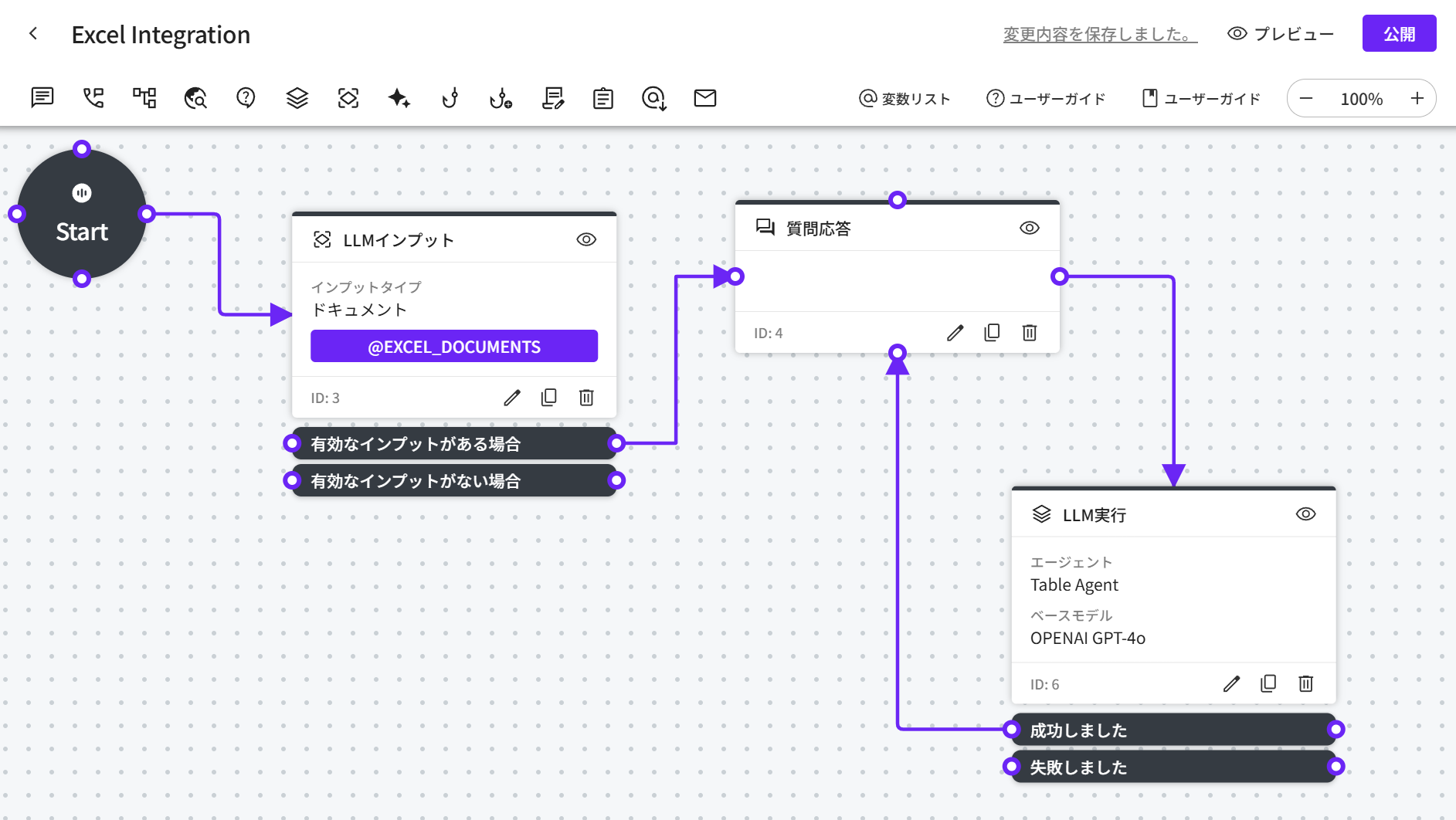The height and width of the screenshot is (820, 1456).
Task: Click the 公開 publish button
Action: 1399,34
